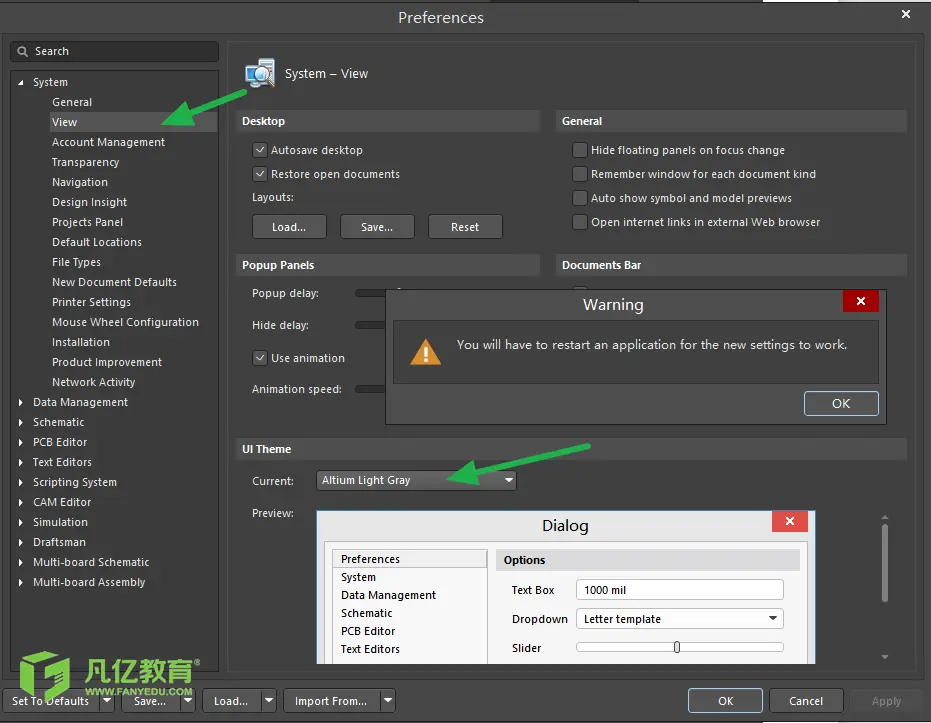Click OK at bottom of Preferences
The width and height of the screenshot is (931, 723).
point(725,700)
